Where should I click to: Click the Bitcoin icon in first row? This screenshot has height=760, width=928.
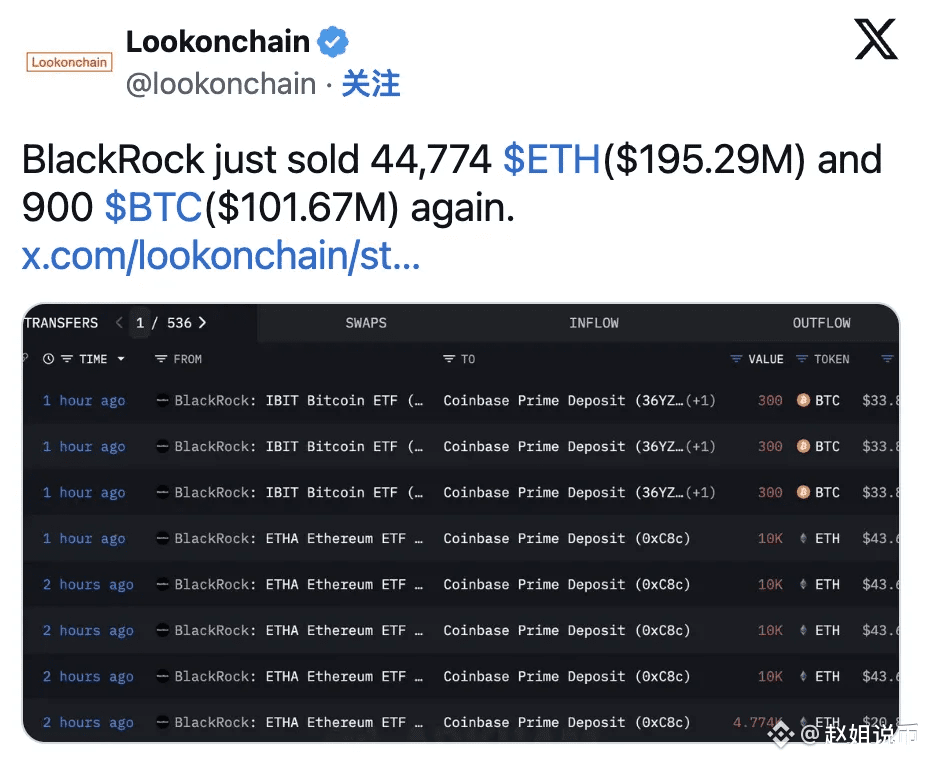(x=803, y=400)
